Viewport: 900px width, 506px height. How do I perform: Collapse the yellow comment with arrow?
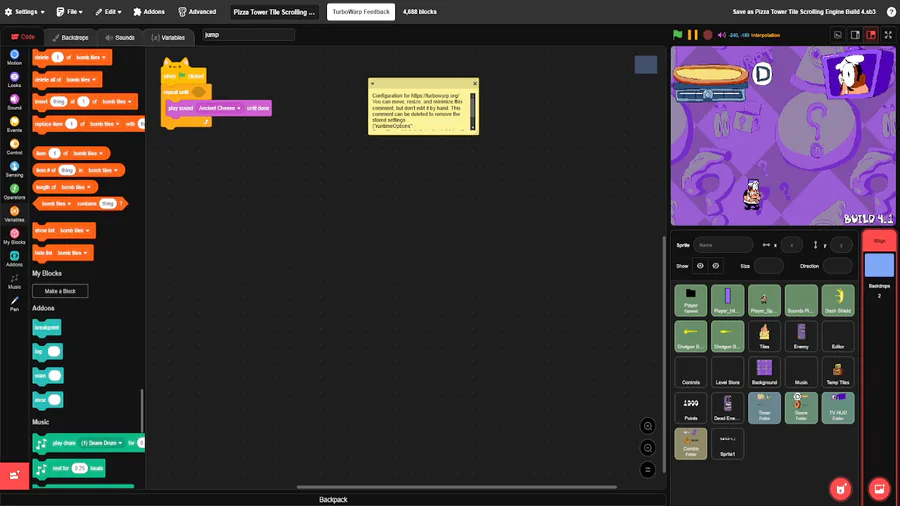(x=373, y=84)
